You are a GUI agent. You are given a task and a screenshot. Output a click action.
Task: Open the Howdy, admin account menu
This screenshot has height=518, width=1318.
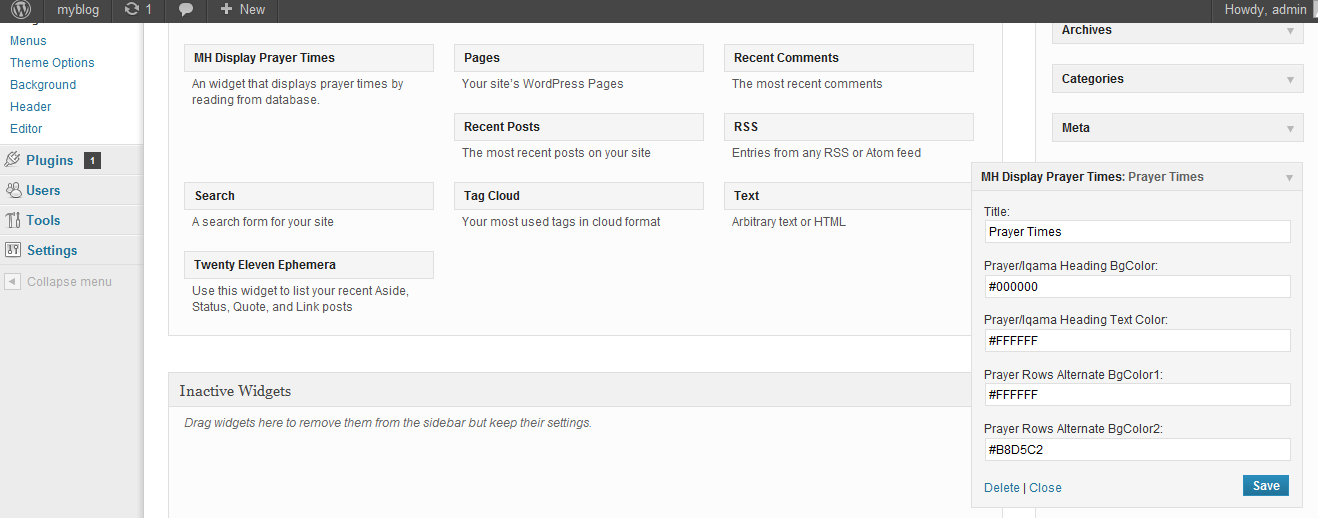[x=1265, y=9]
